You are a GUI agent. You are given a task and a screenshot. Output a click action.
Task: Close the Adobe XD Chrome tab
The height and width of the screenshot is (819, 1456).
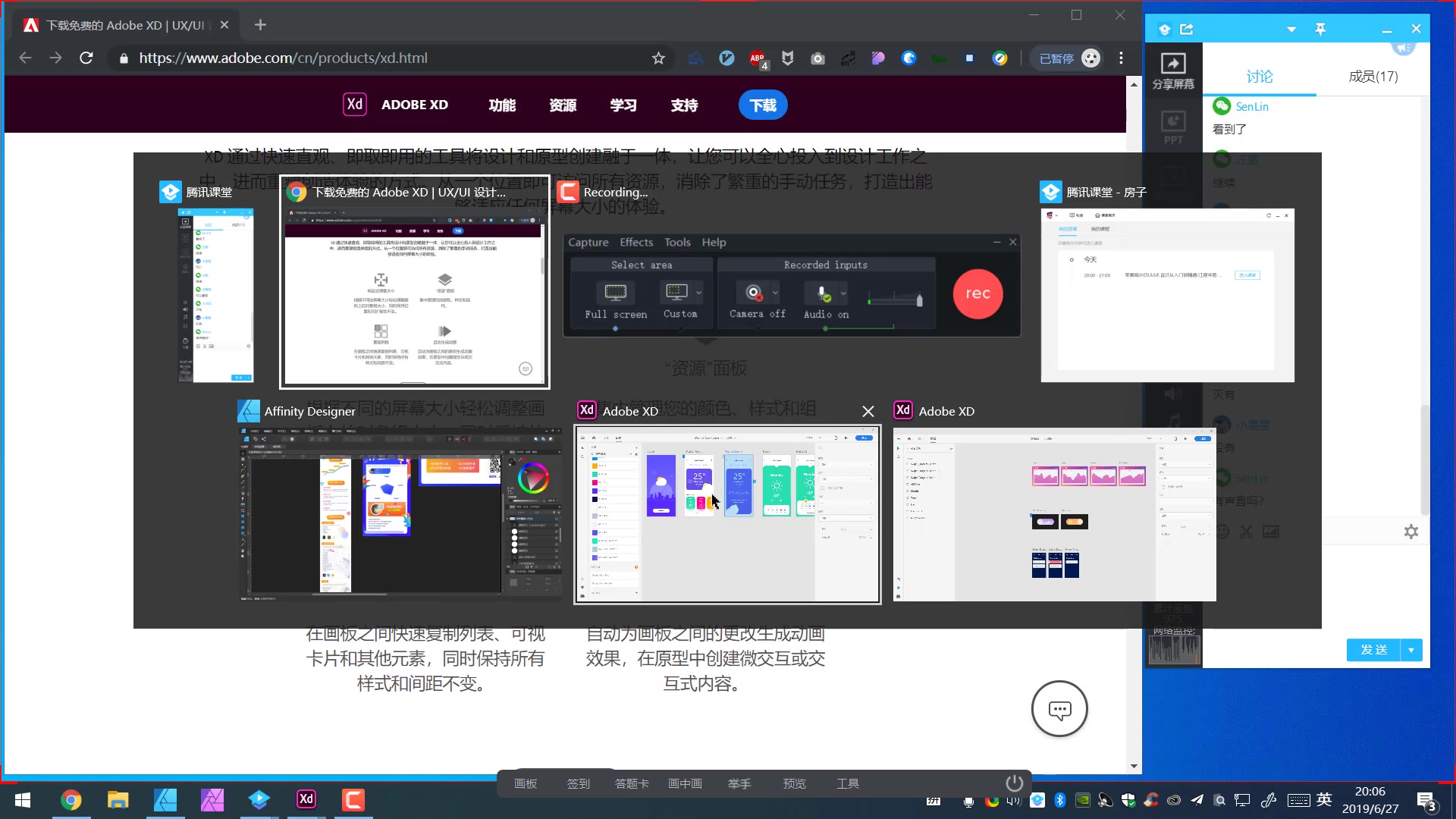point(224,25)
